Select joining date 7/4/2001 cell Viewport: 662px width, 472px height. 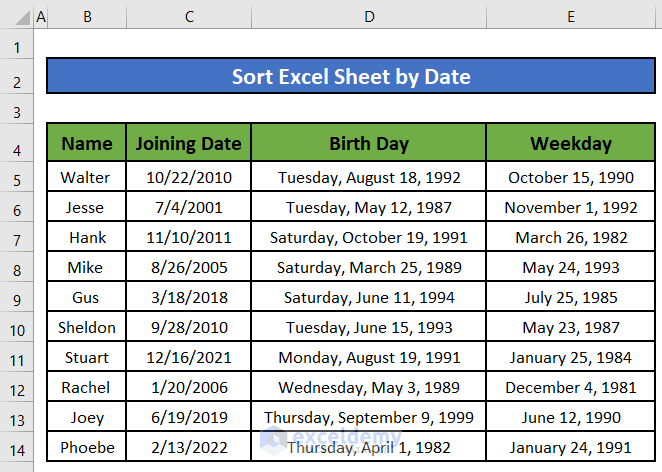[188, 208]
